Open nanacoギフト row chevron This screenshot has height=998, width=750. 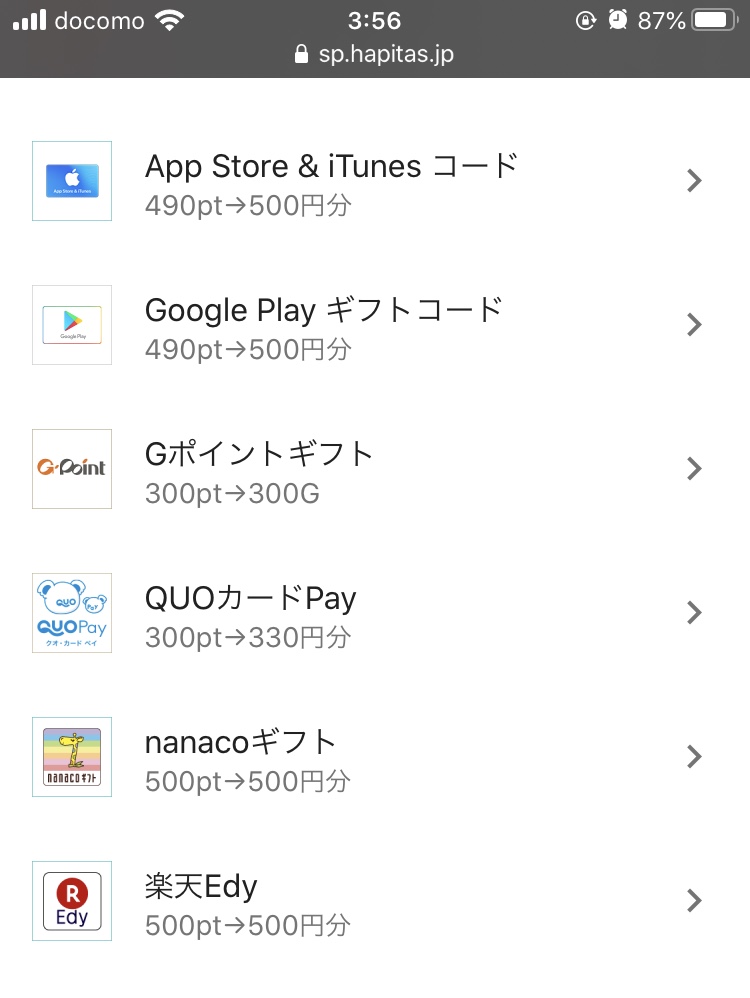695,756
